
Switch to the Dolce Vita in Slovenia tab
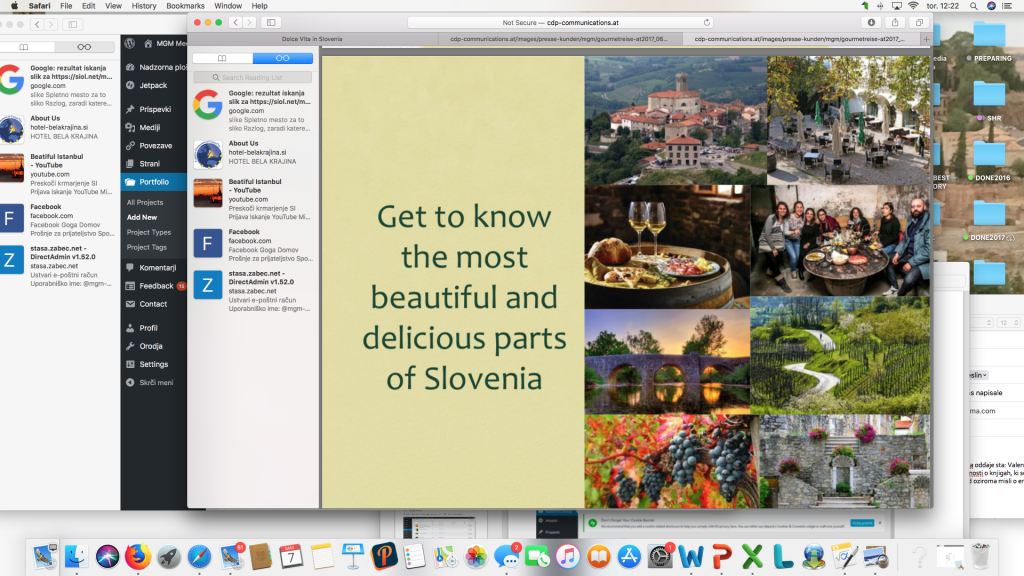(x=312, y=39)
